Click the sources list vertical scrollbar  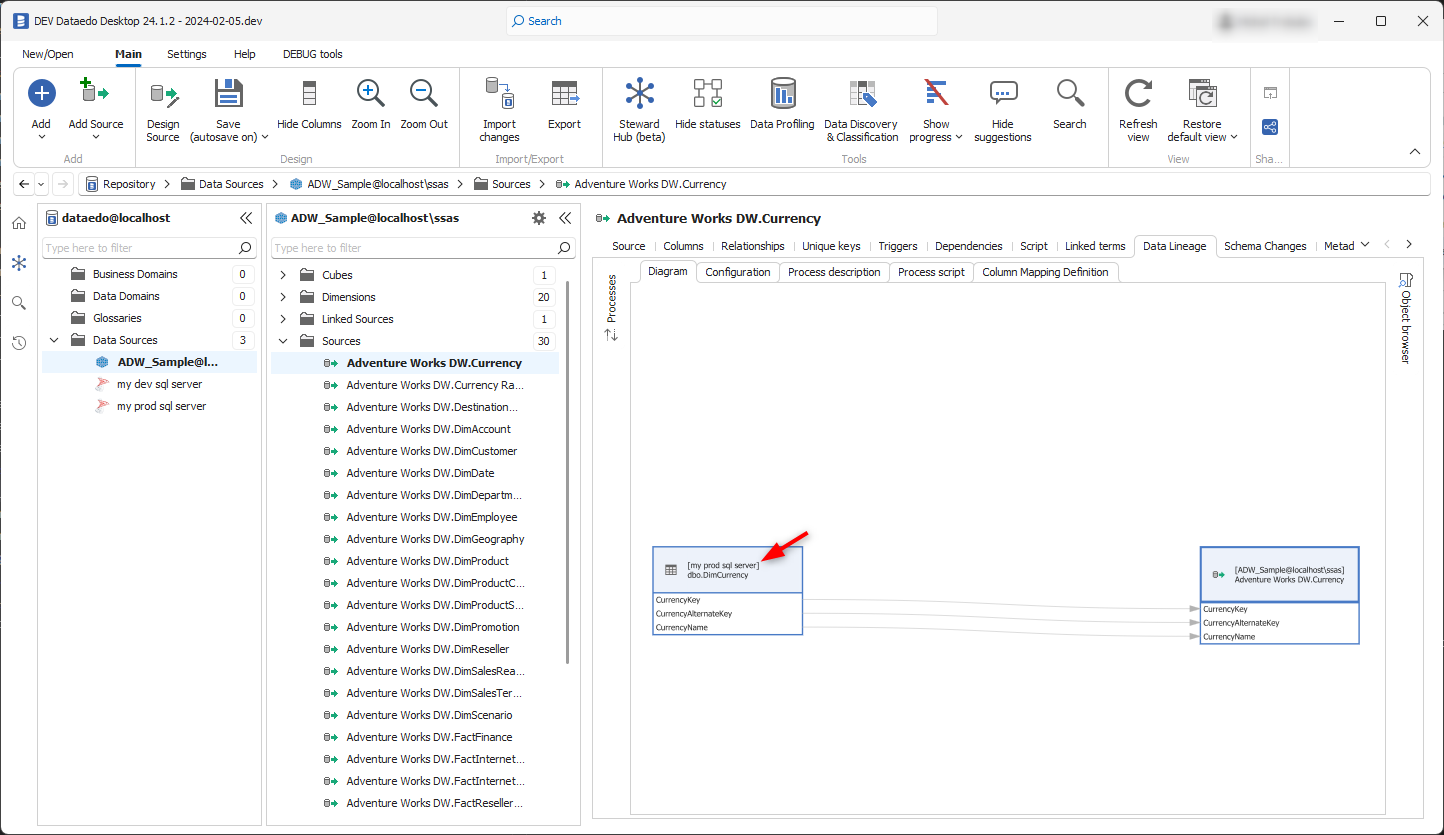[x=568, y=470]
